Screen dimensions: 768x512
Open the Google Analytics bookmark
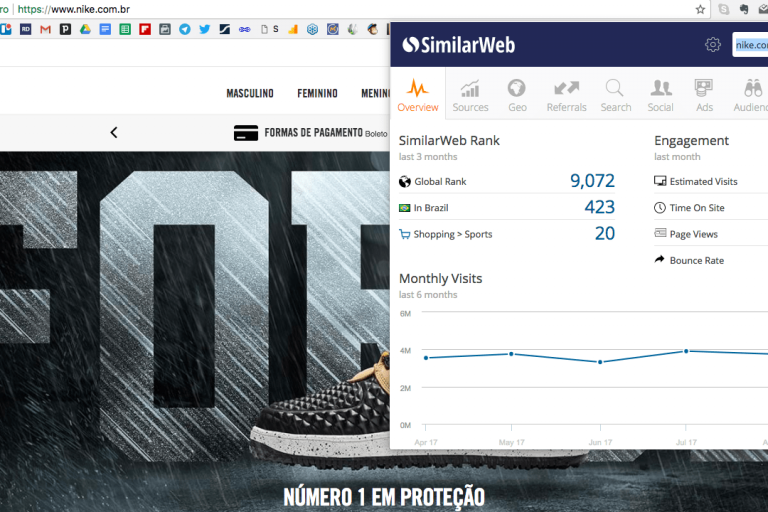tap(293, 29)
